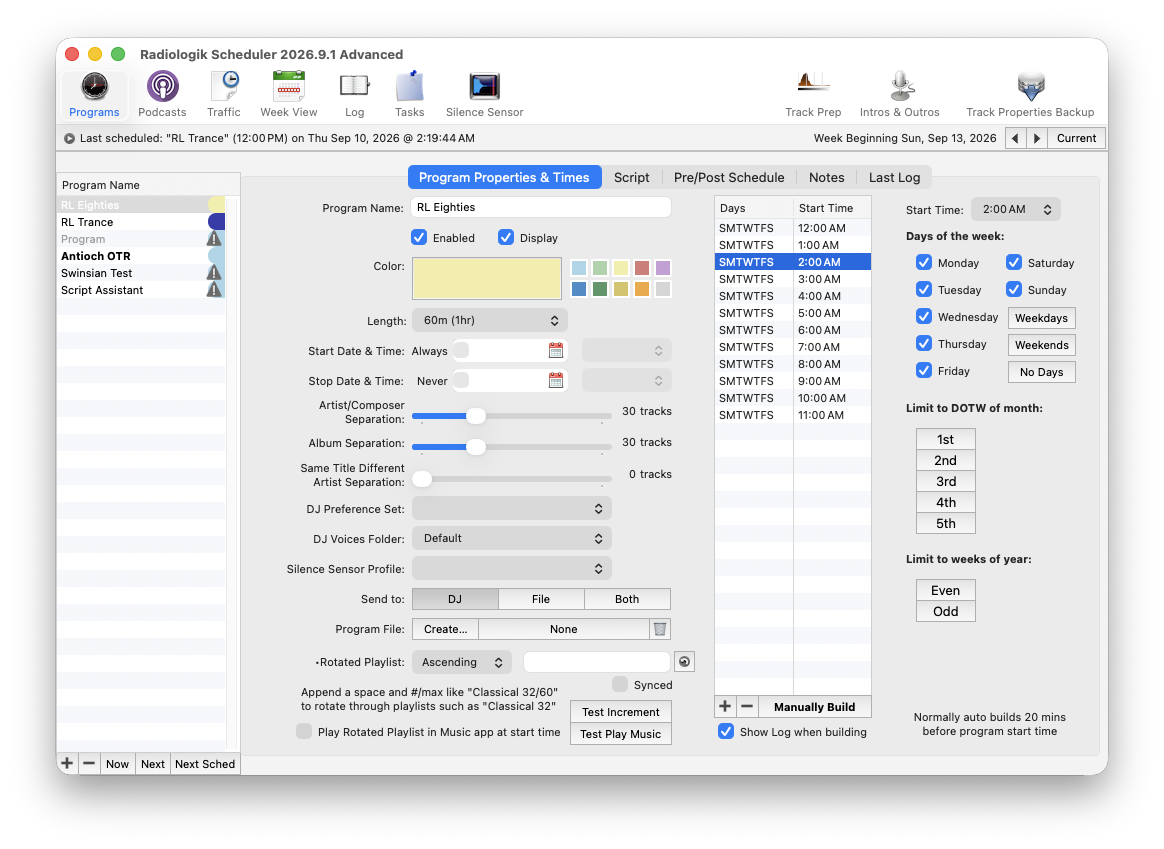Switch to the Last Log tab
The width and height of the screenshot is (1164, 849).
pos(894,177)
